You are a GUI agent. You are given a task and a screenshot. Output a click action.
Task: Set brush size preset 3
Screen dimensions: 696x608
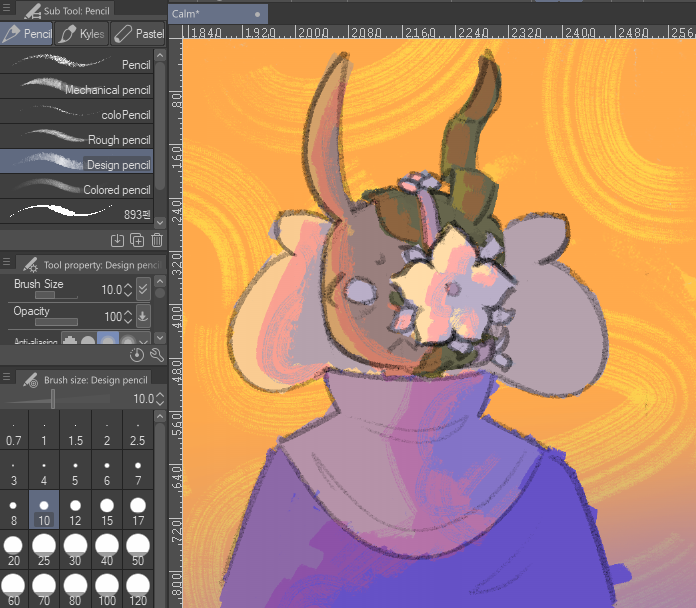pyautogui.click(x=14, y=470)
